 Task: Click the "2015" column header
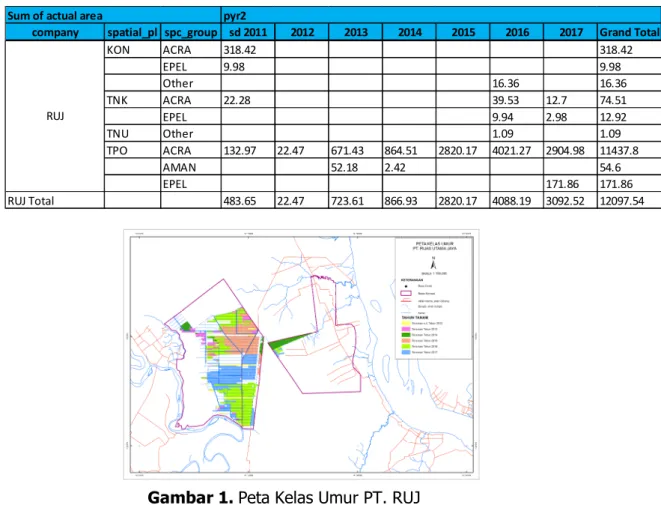(463, 32)
